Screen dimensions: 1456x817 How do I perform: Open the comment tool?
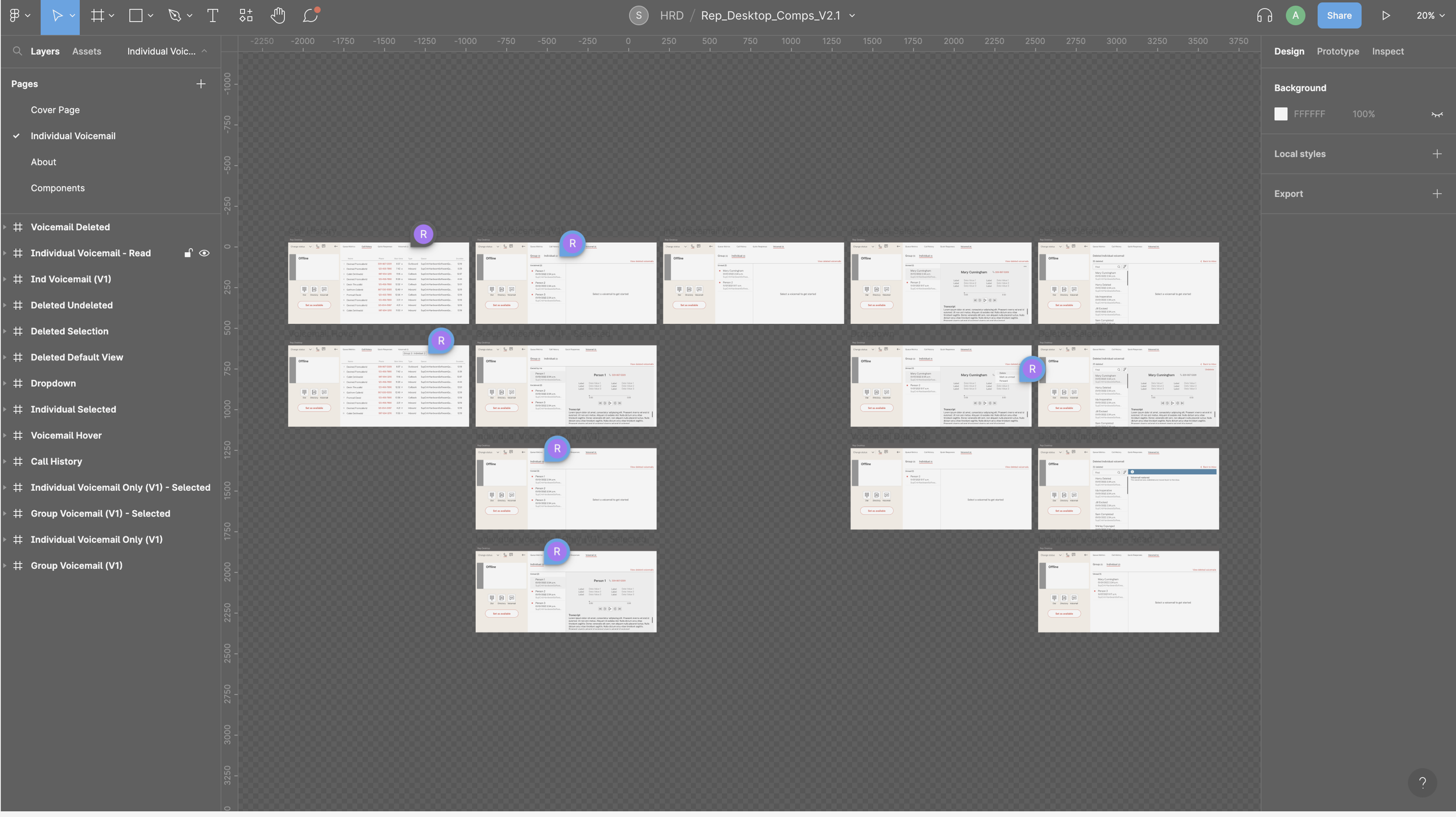310,16
